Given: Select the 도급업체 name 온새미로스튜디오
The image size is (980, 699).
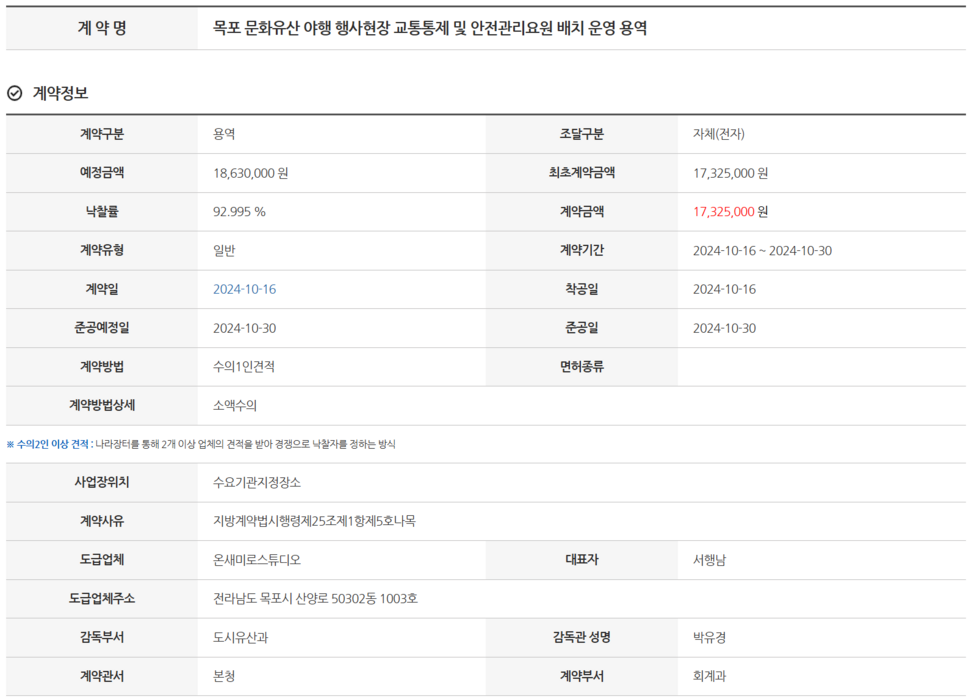Looking at the screenshot, I should [x=257, y=560].
